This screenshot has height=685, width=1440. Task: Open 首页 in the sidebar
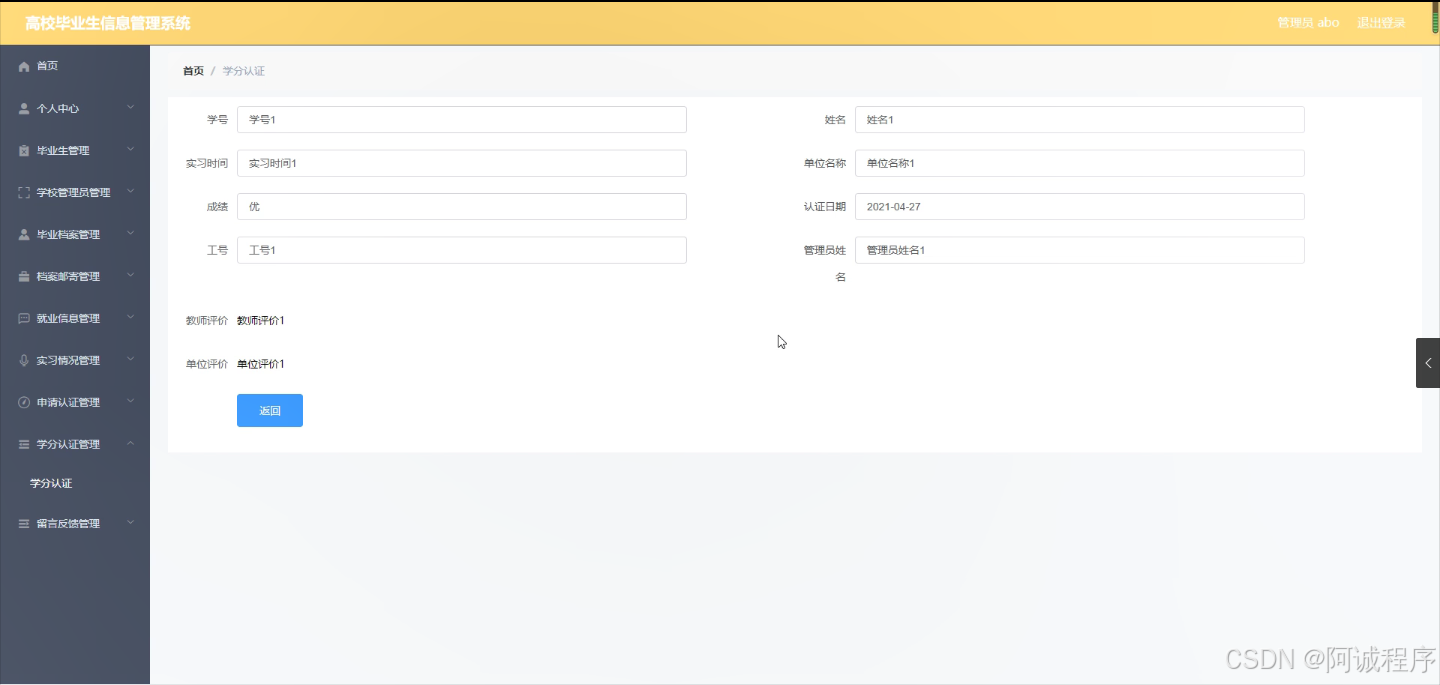75,66
